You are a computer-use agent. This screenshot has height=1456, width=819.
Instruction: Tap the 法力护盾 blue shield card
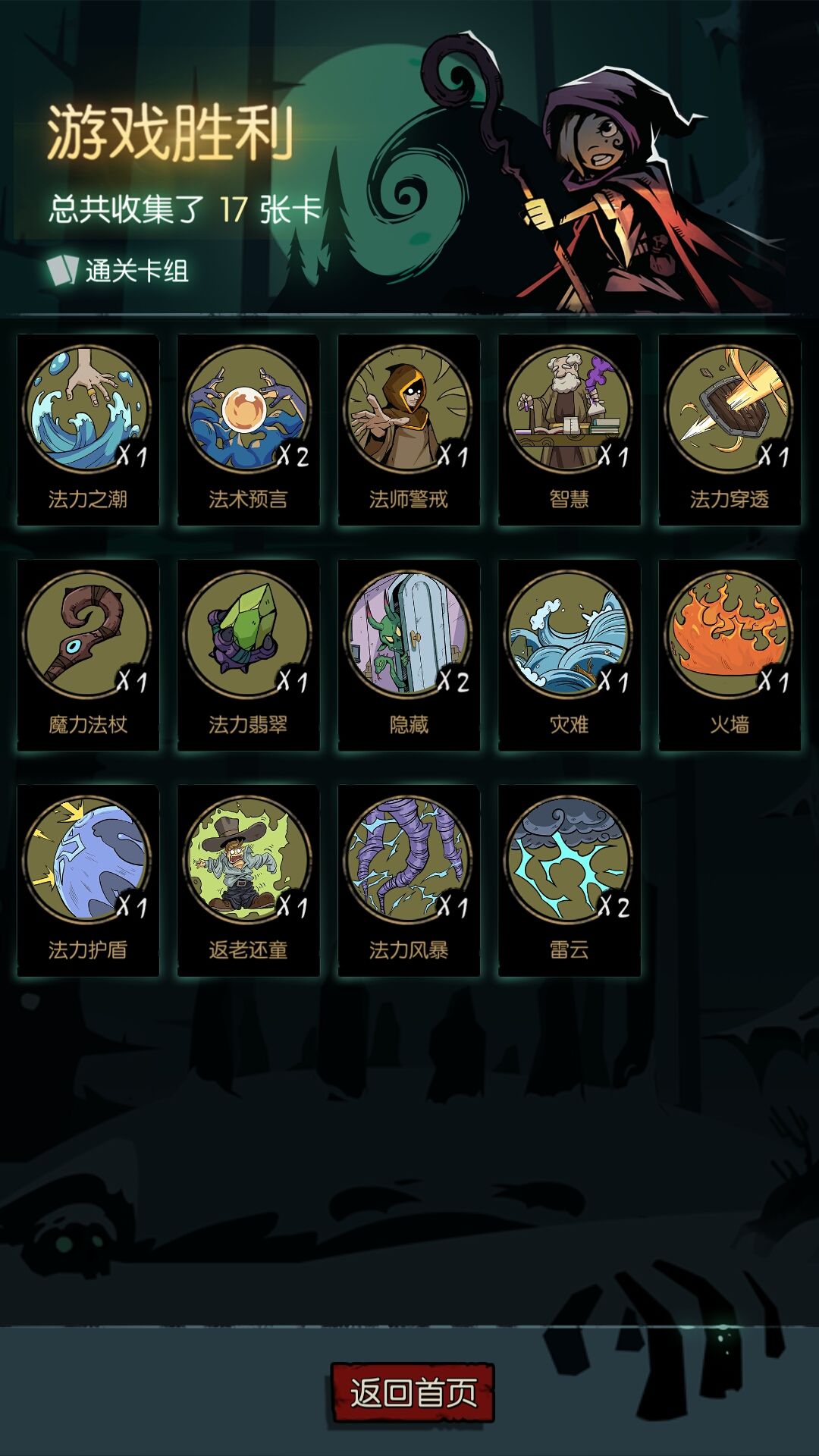[x=88, y=880]
